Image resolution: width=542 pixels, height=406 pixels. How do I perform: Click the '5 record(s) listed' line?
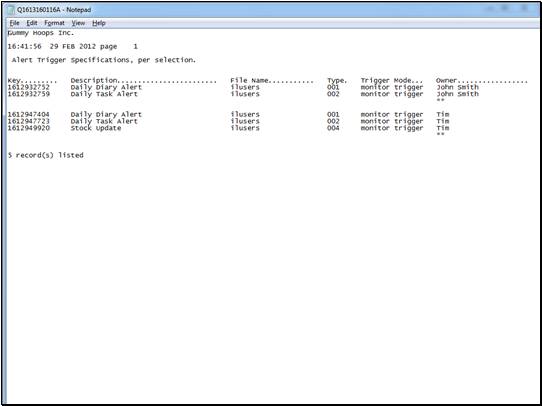tap(46, 155)
